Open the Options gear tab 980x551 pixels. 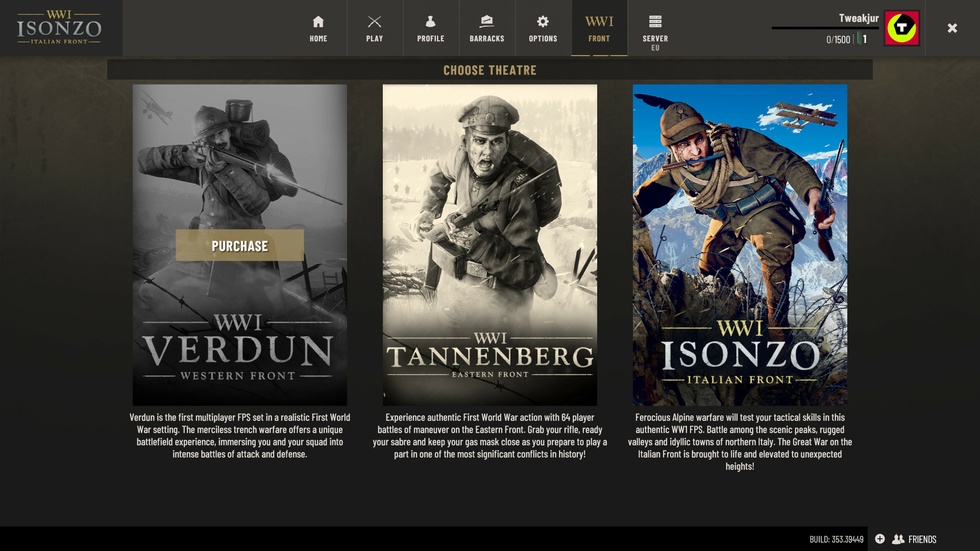coord(543,28)
